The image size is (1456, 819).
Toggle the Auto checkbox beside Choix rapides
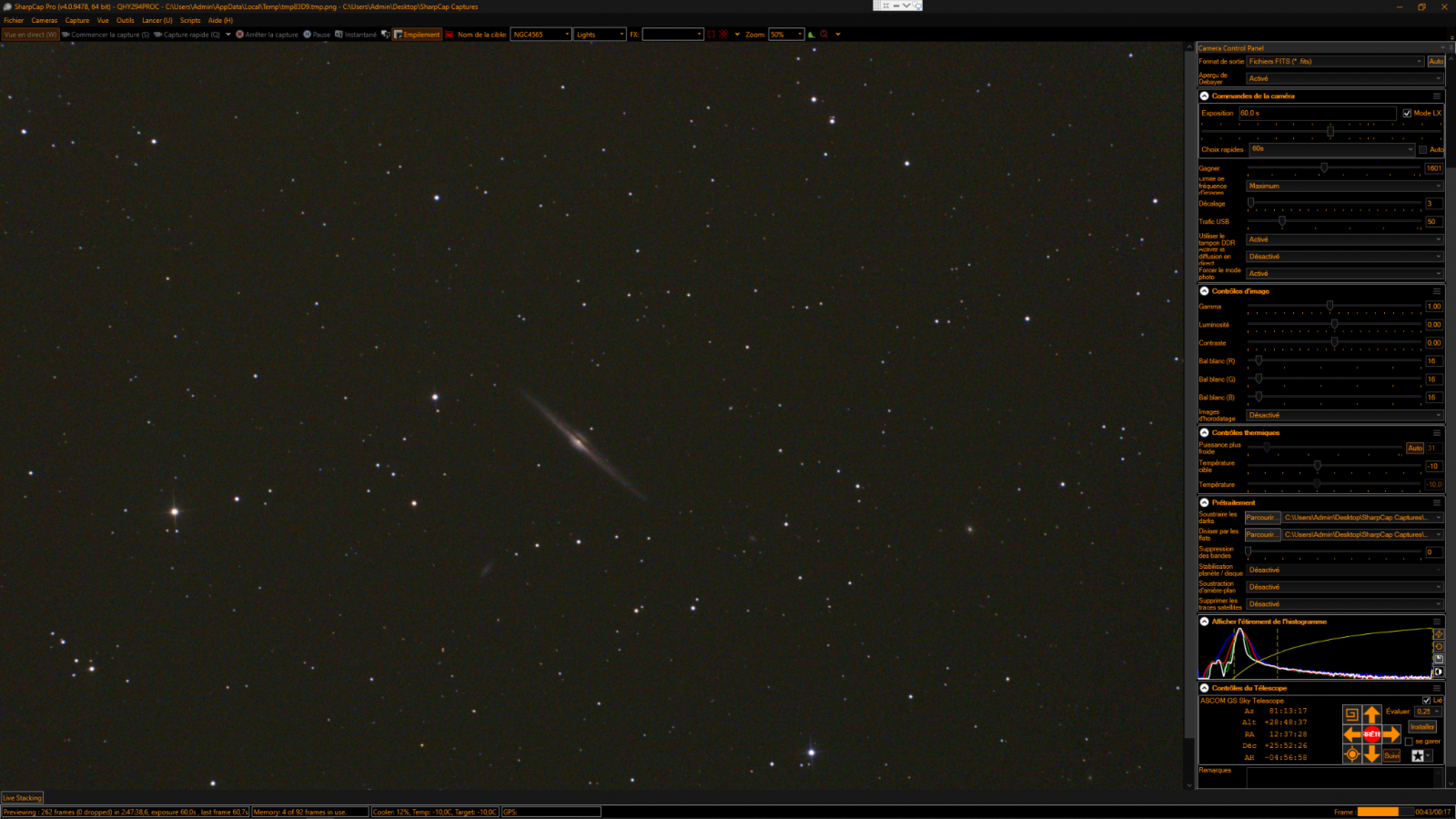[1423, 149]
